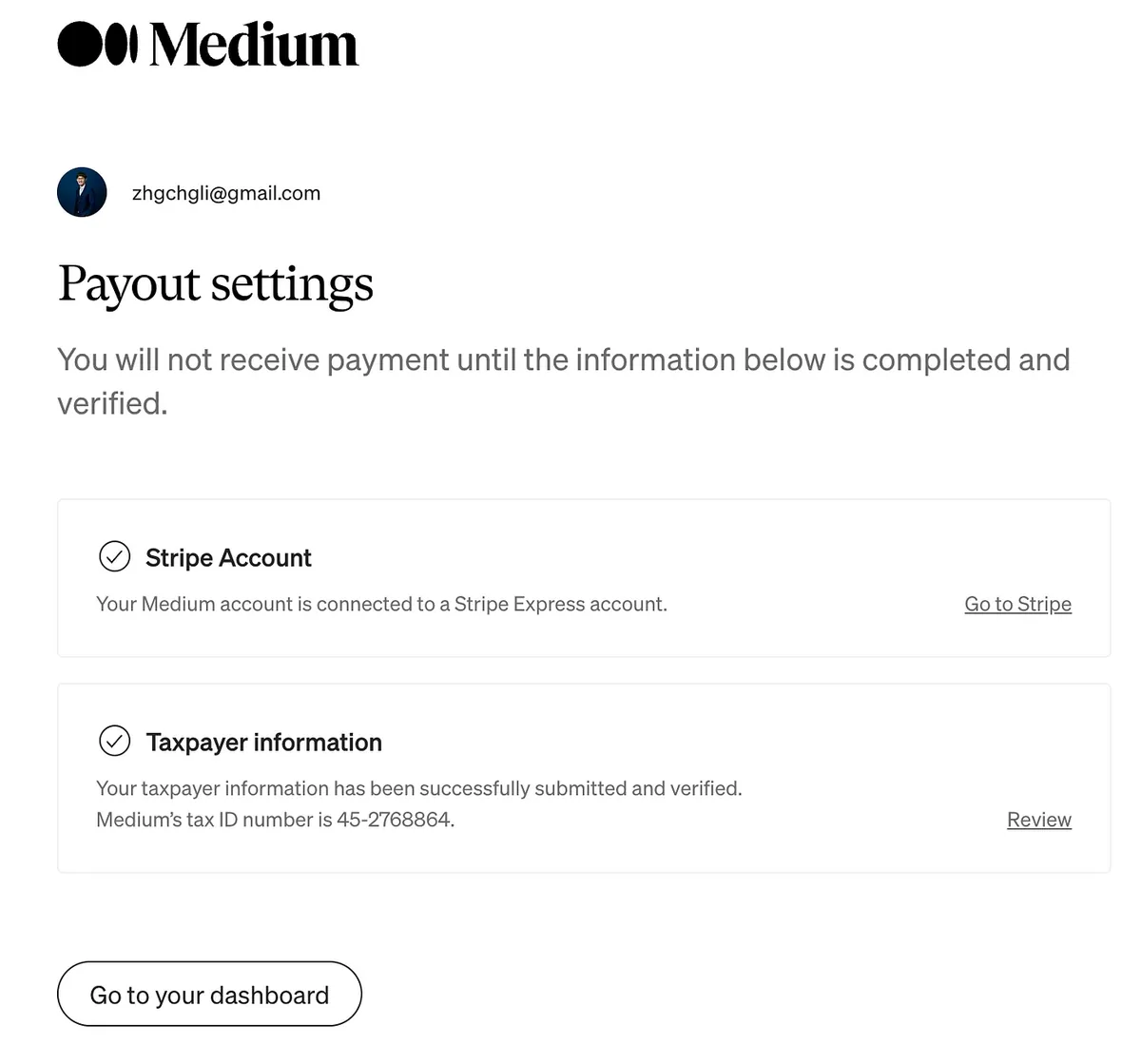This screenshot has height=1064, width=1141.
Task: Click the Medium wordmark text
Action: coord(254,45)
